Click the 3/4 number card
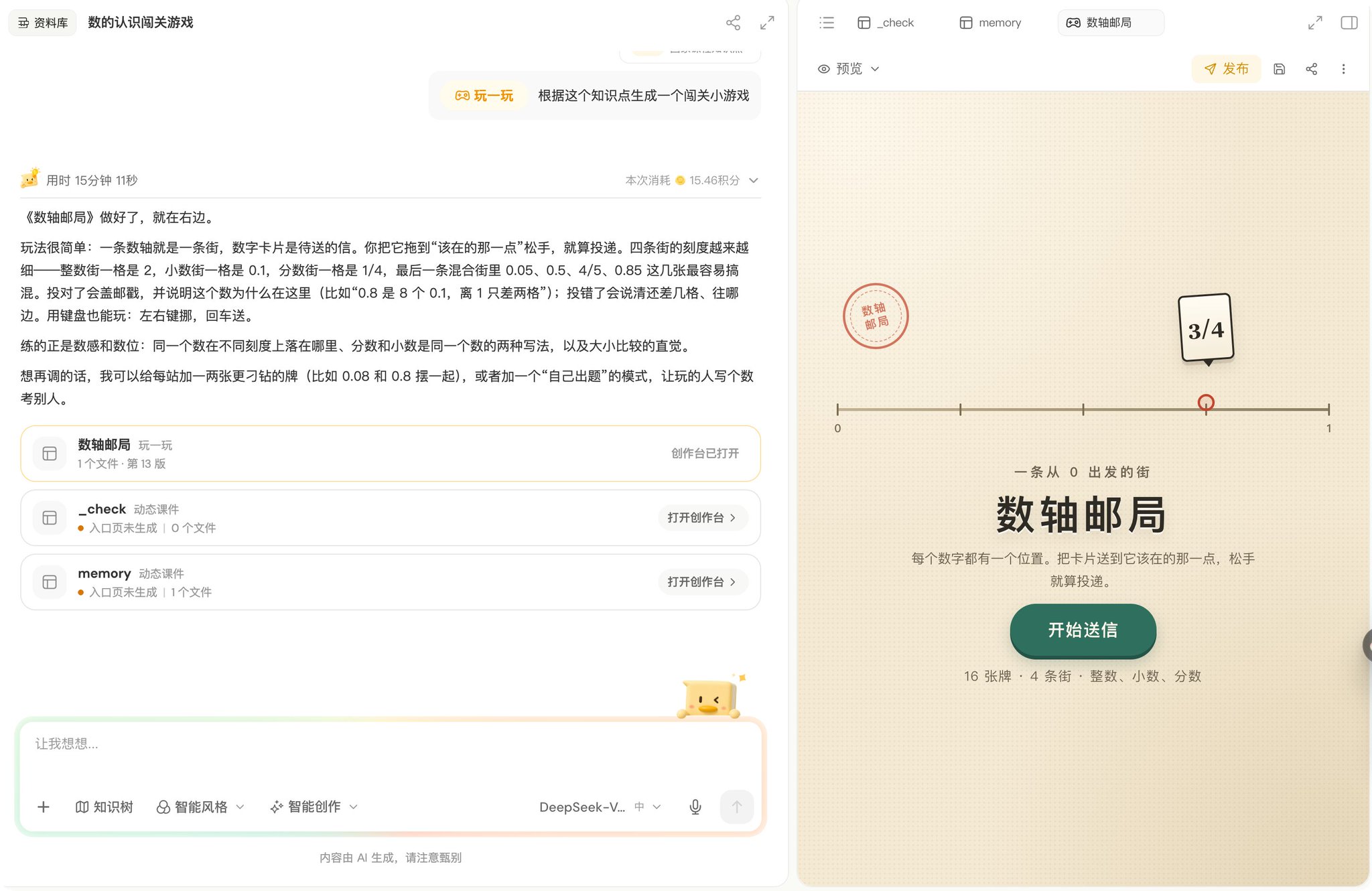This screenshot has height=891, width=1372. [x=1206, y=328]
